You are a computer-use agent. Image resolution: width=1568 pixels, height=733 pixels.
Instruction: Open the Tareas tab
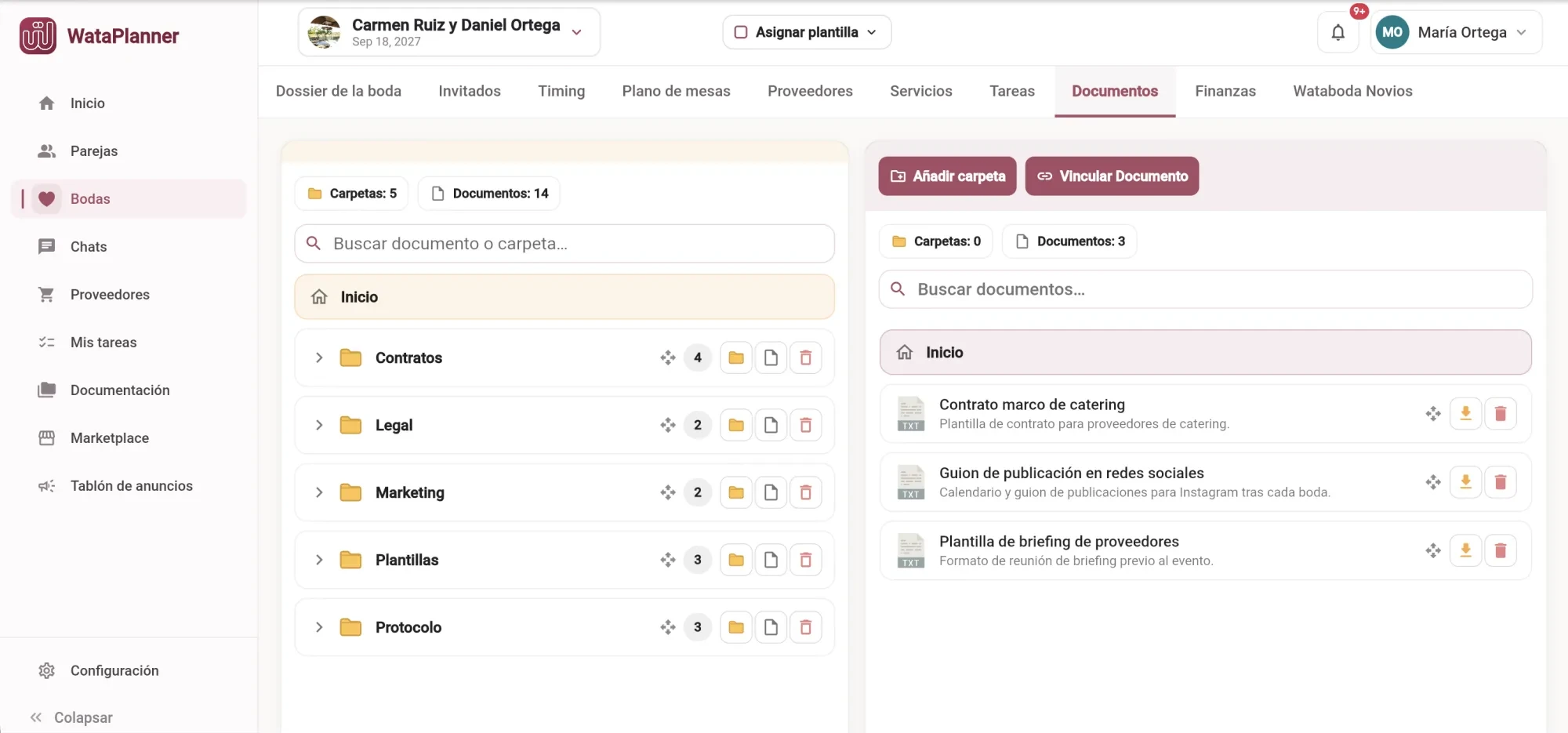tap(1011, 91)
